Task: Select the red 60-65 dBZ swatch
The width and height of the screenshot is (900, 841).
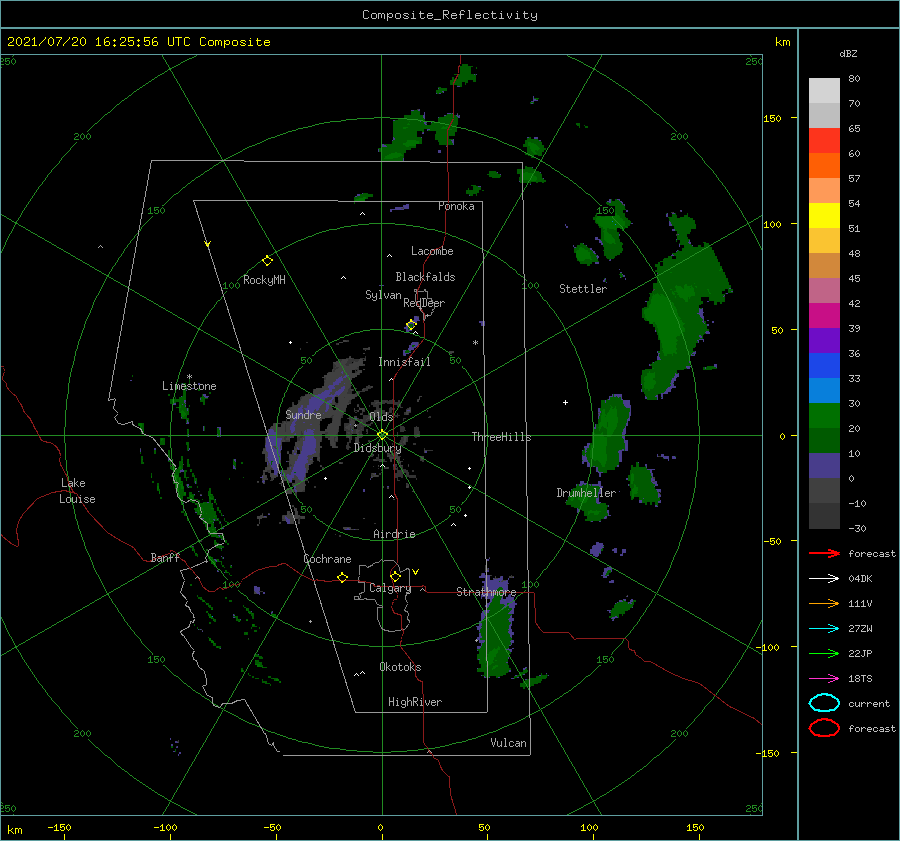Action: pos(824,140)
